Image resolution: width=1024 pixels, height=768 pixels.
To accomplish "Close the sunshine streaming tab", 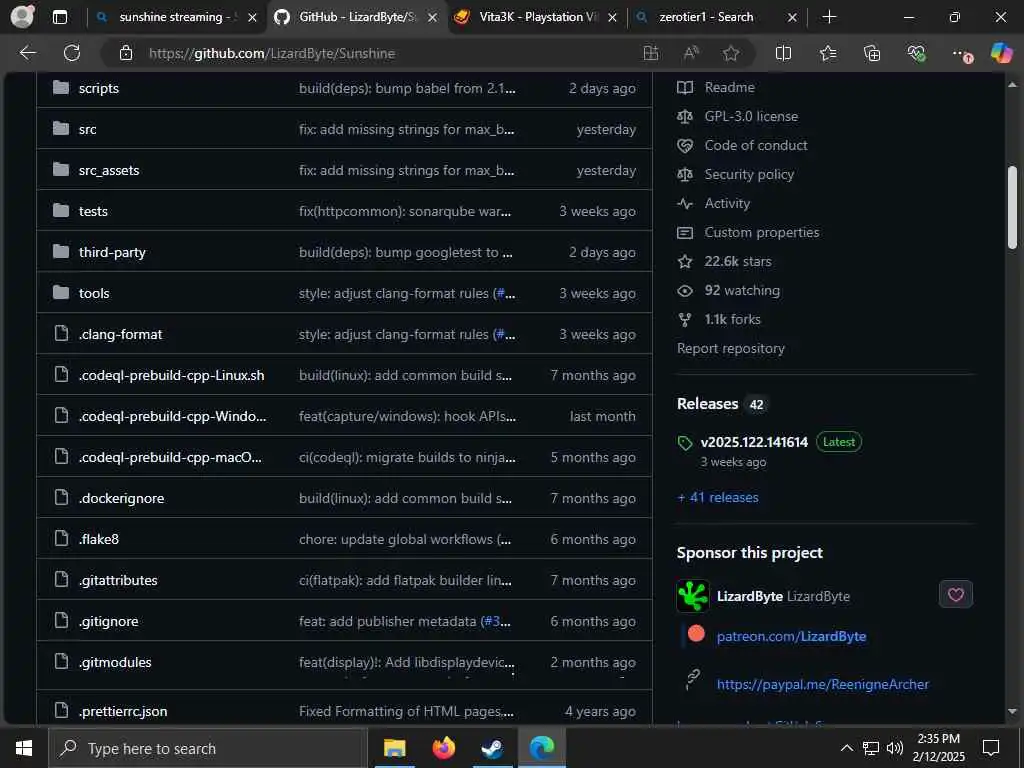I will tap(252, 18).
